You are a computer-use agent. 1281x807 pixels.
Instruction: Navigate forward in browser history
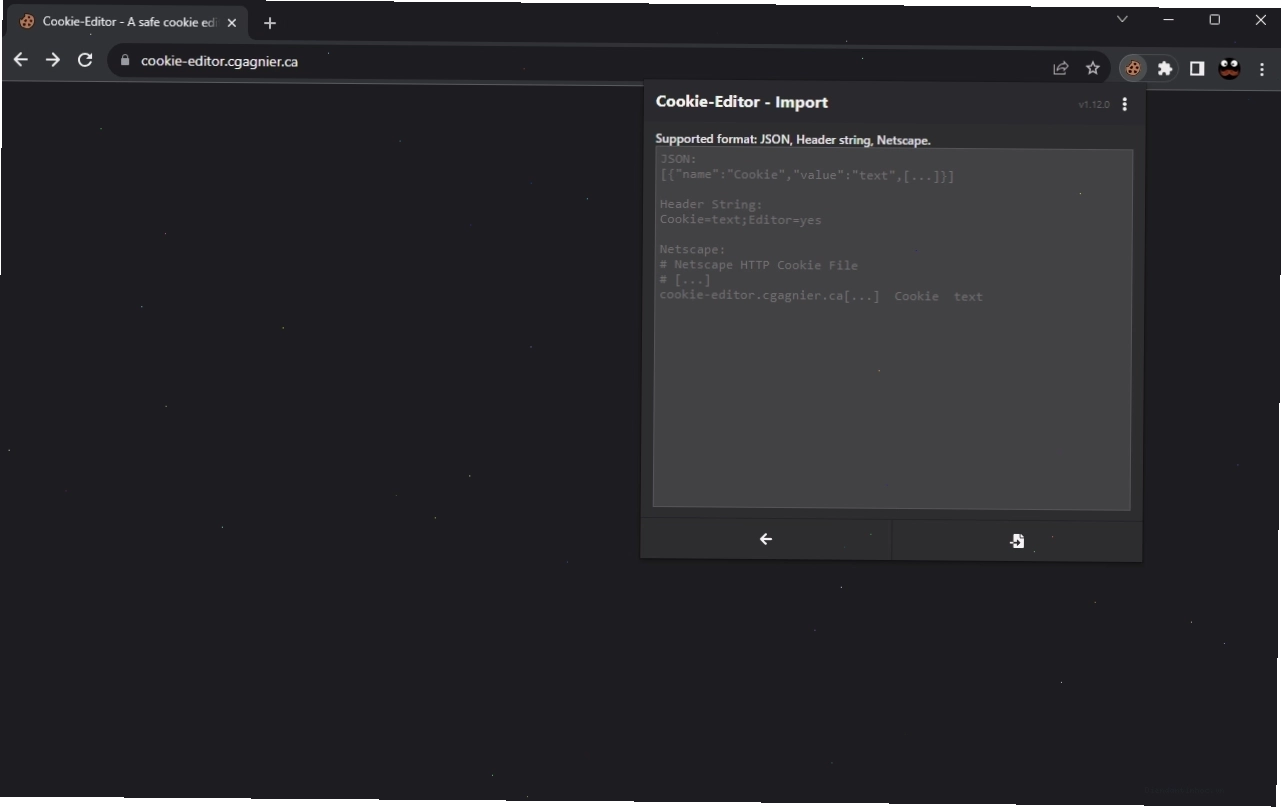tap(53, 60)
